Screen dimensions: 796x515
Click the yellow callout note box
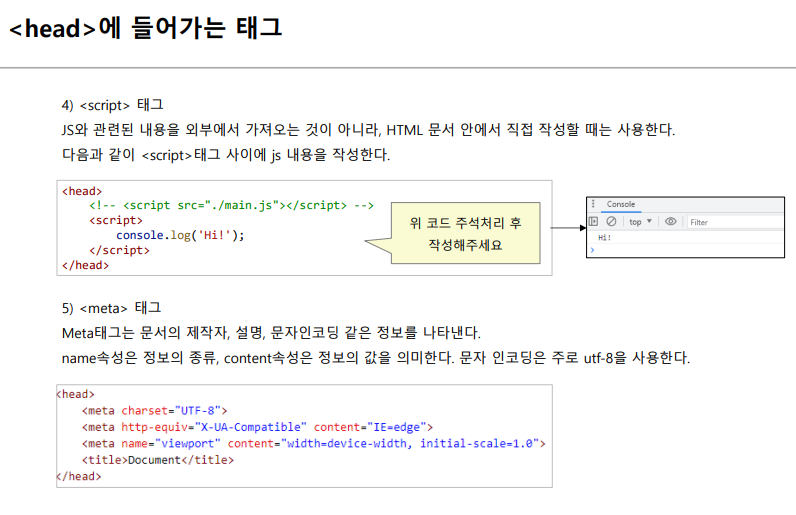(466, 233)
